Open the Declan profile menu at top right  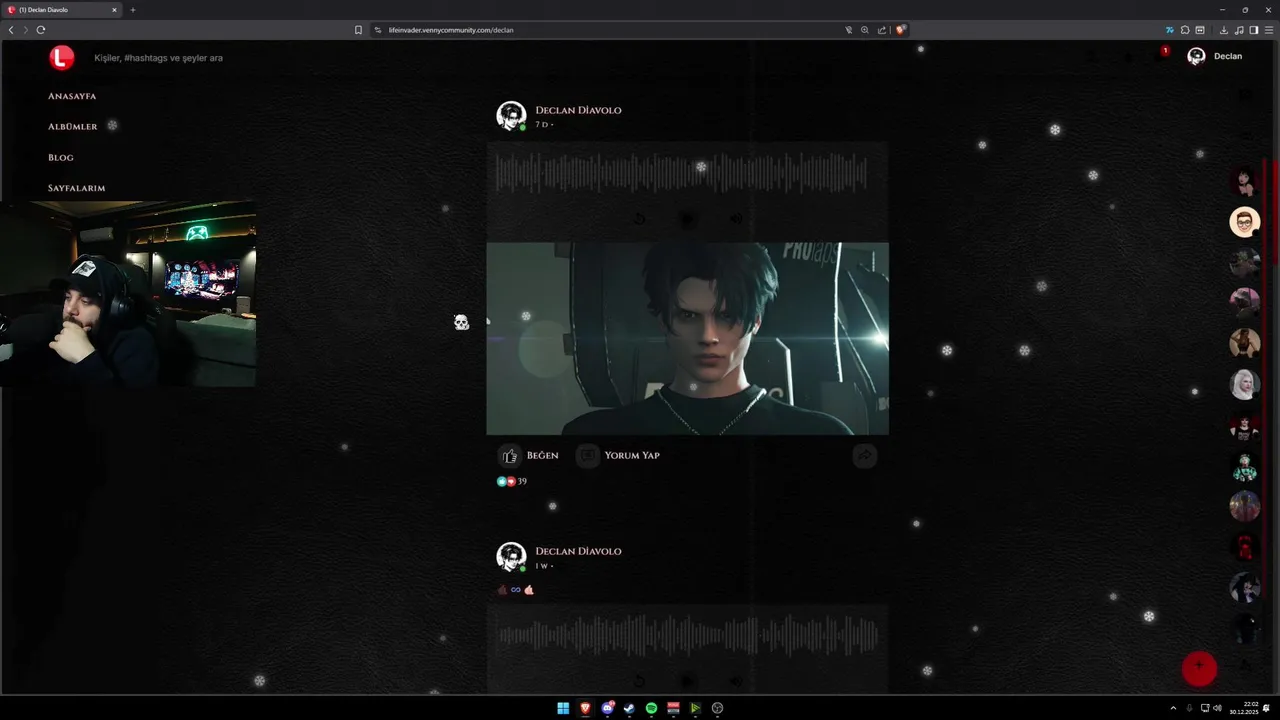tap(1214, 56)
